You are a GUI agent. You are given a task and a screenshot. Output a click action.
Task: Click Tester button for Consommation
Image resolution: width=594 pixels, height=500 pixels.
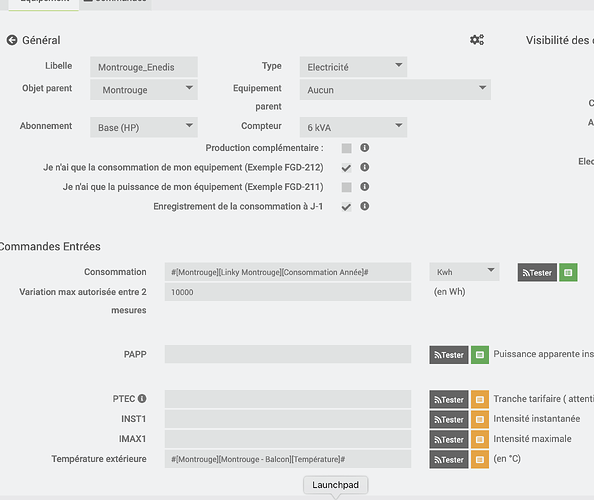(537, 272)
